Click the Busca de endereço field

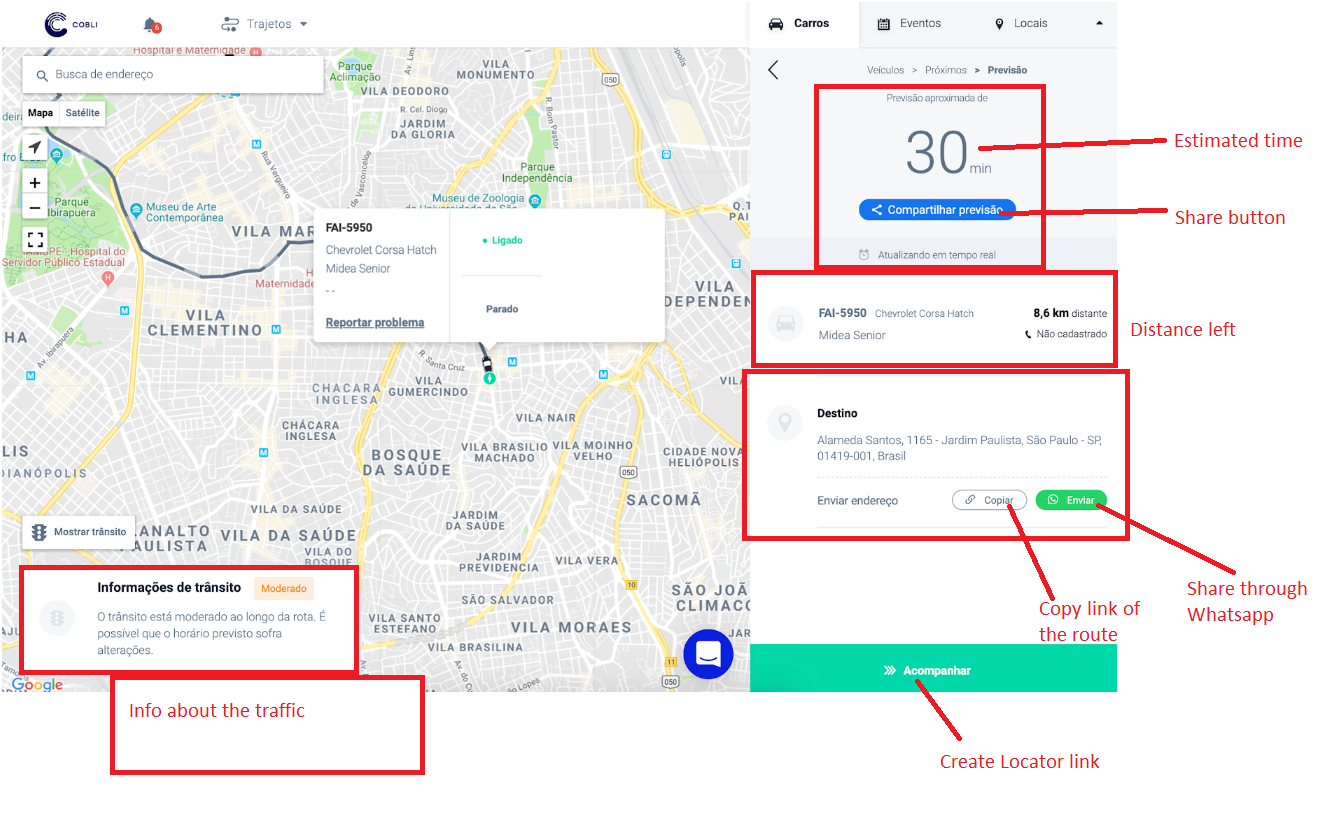[x=173, y=75]
